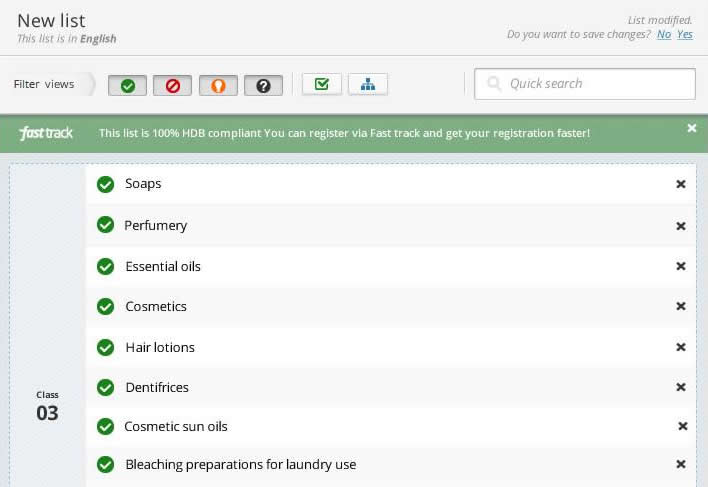This screenshot has width=708, height=487.
Task: Choose No to discard list changes
Action: 664,34
